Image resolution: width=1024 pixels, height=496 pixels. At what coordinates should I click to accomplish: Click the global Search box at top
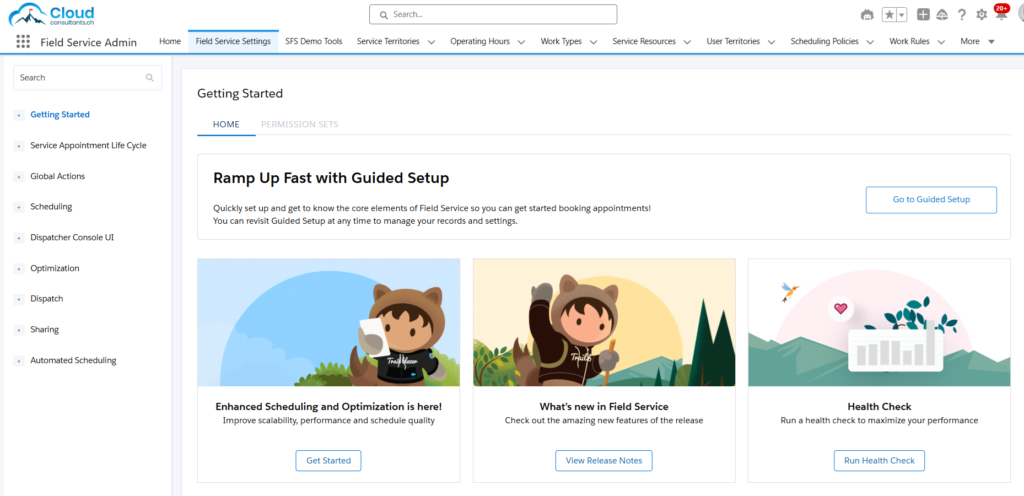493,15
